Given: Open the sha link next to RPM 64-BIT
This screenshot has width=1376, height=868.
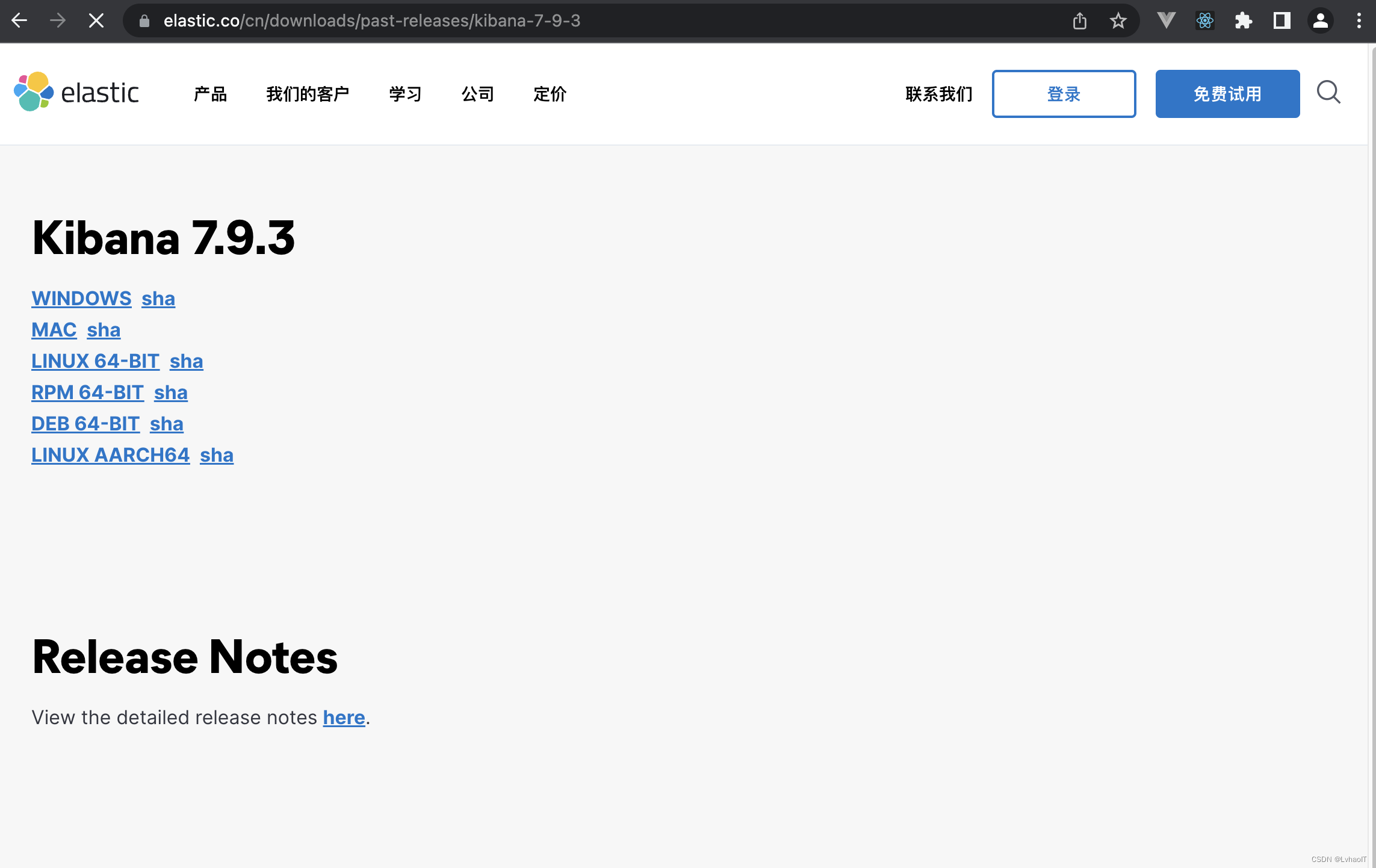Looking at the screenshot, I should coord(171,392).
